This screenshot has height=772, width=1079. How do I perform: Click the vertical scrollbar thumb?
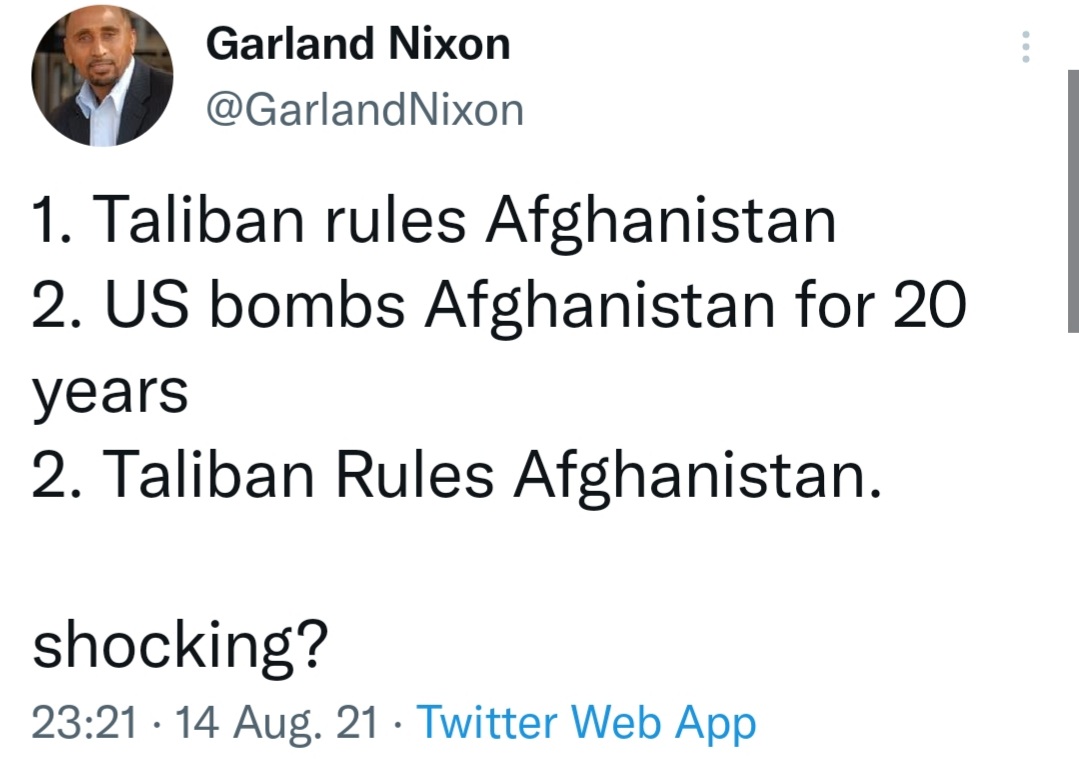[1073, 201]
